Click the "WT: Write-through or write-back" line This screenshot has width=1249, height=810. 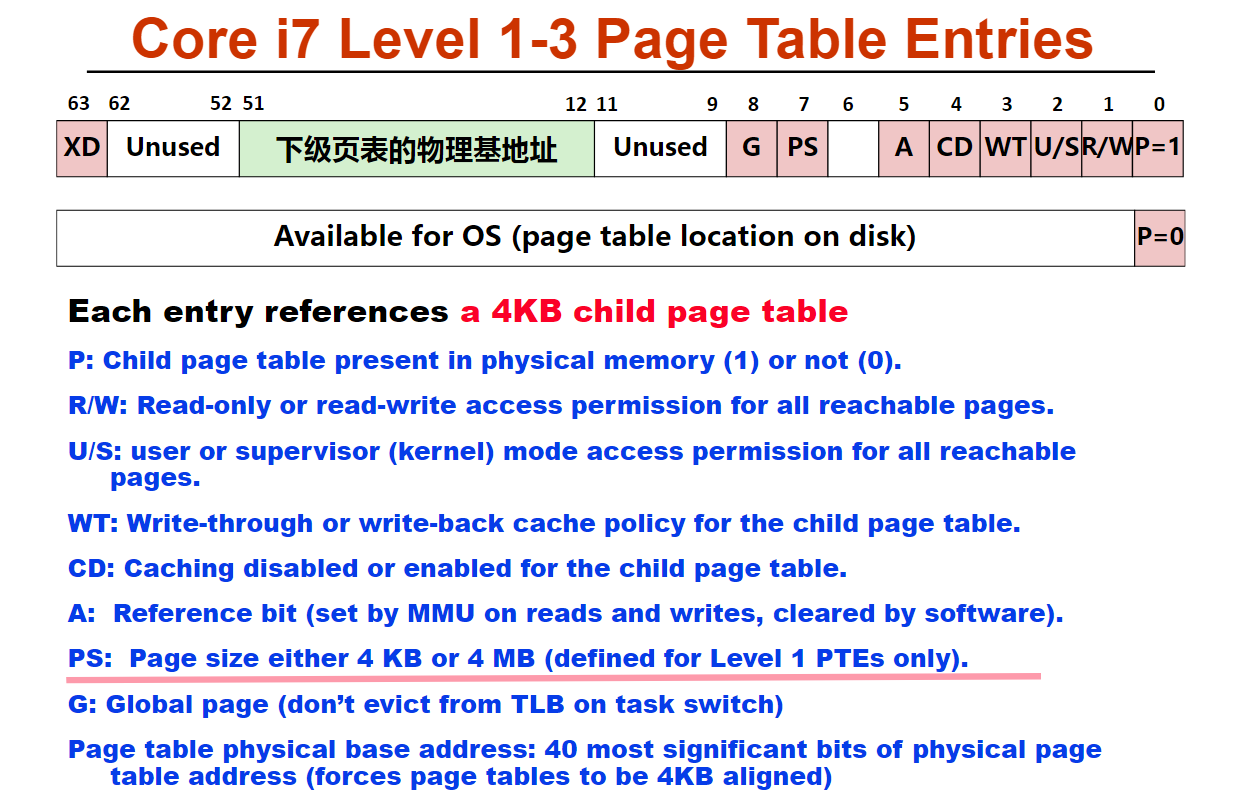pos(544,524)
